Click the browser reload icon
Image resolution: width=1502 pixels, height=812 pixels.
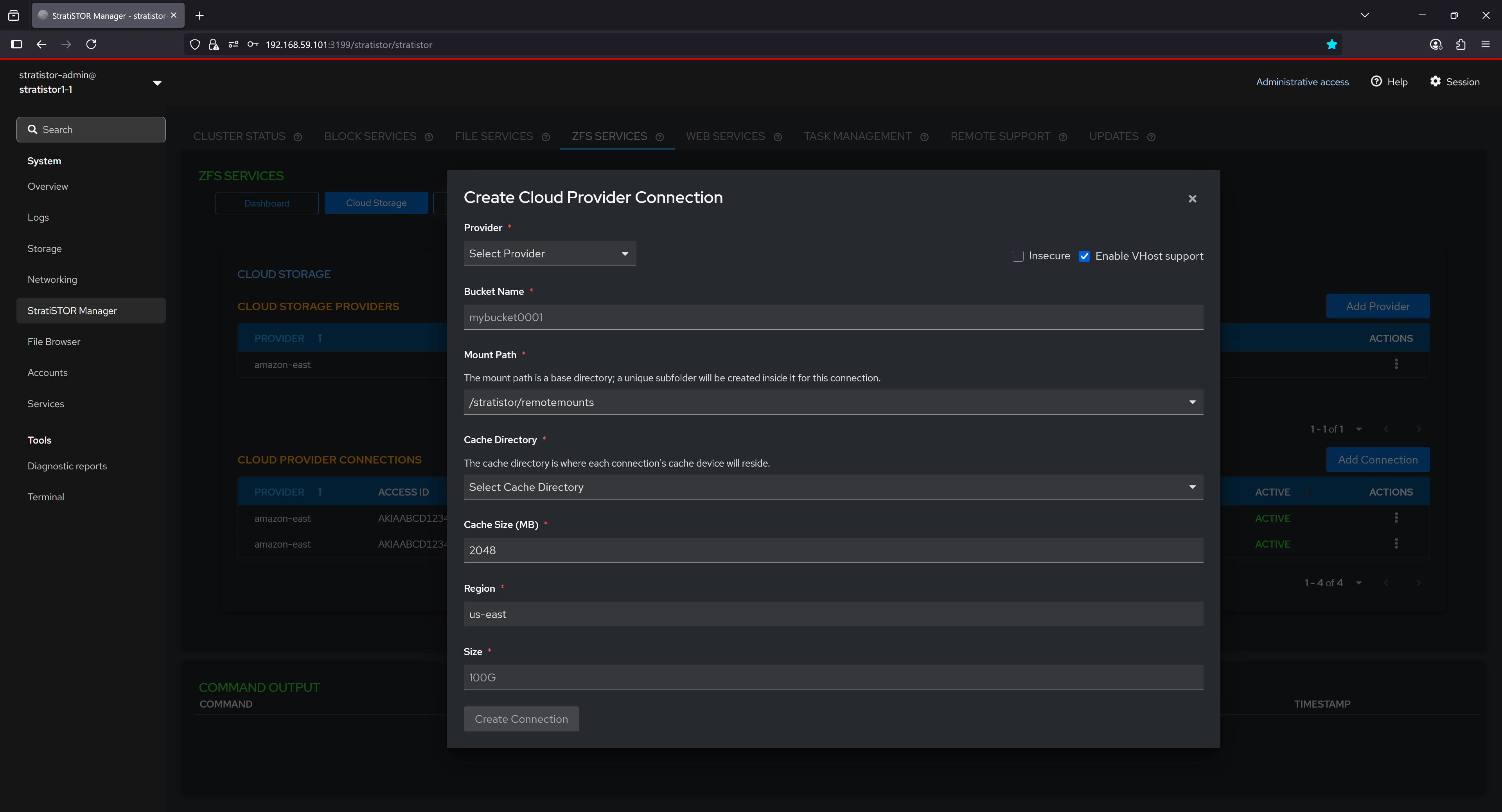[x=91, y=44]
